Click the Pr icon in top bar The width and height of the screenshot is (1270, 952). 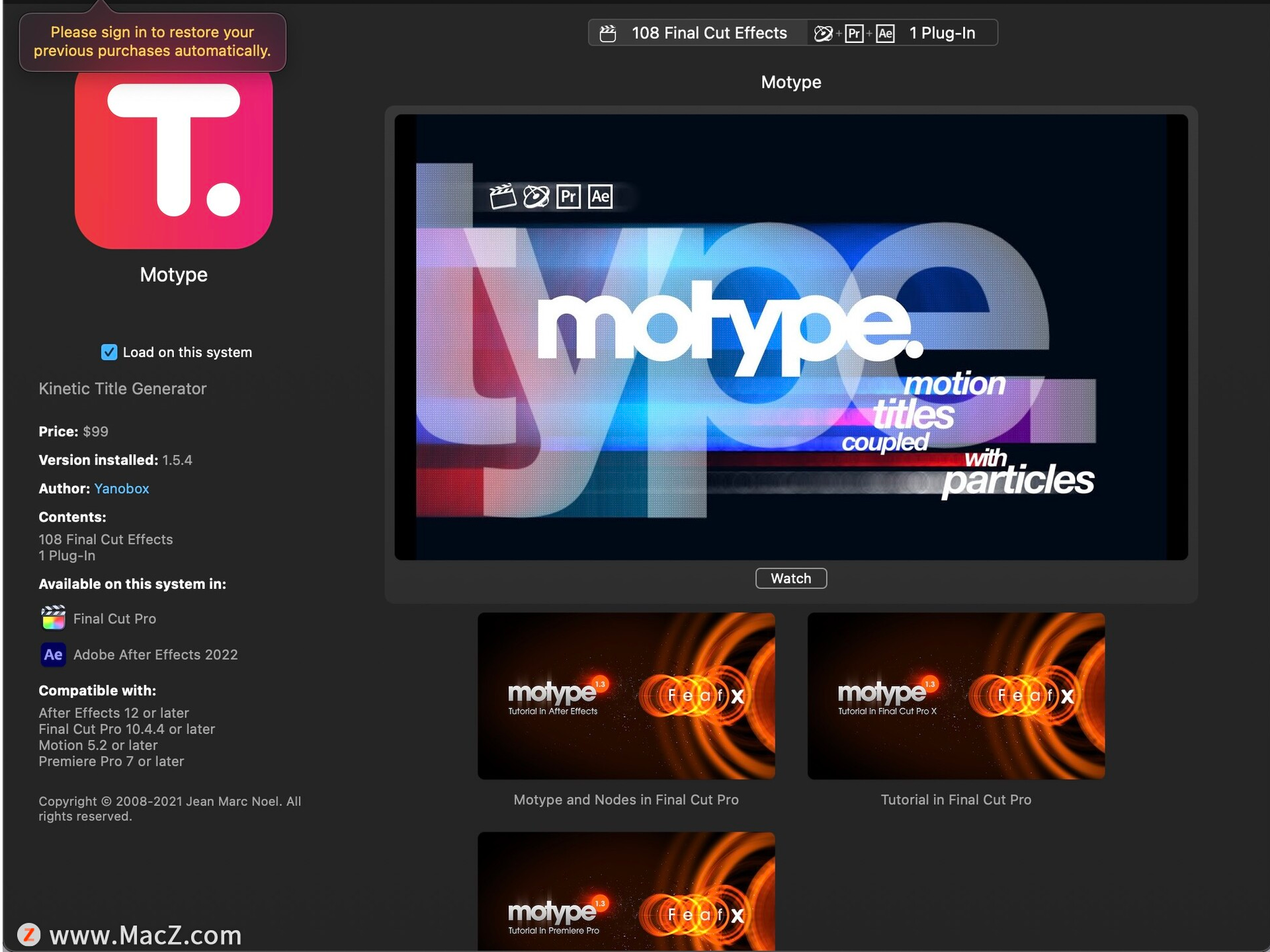(854, 33)
